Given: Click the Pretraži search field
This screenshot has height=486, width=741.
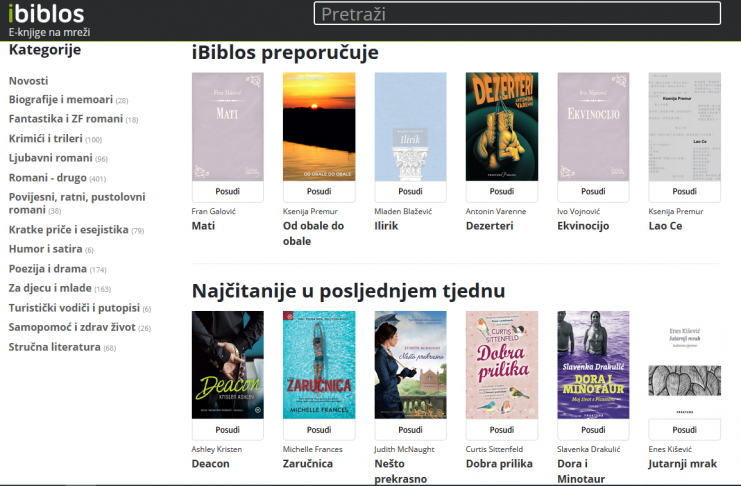Looking at the screenshot, I should tap(517, 14).
